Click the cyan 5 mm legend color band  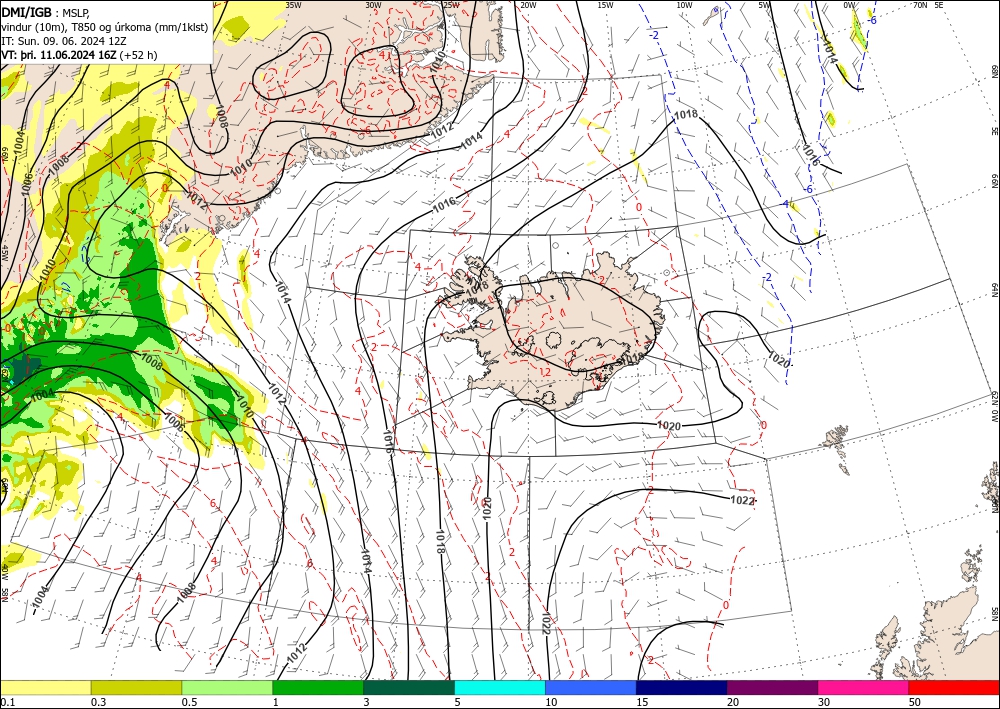500,687
